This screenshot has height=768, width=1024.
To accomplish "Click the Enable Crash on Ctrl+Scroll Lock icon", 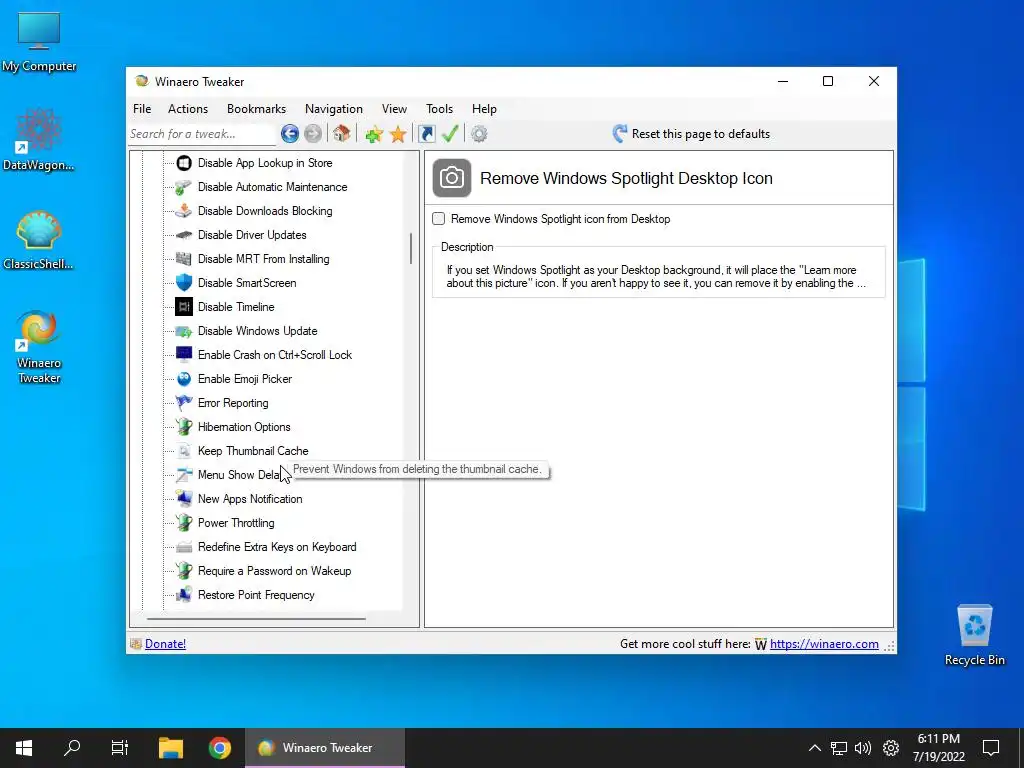I will click(184, 355).
